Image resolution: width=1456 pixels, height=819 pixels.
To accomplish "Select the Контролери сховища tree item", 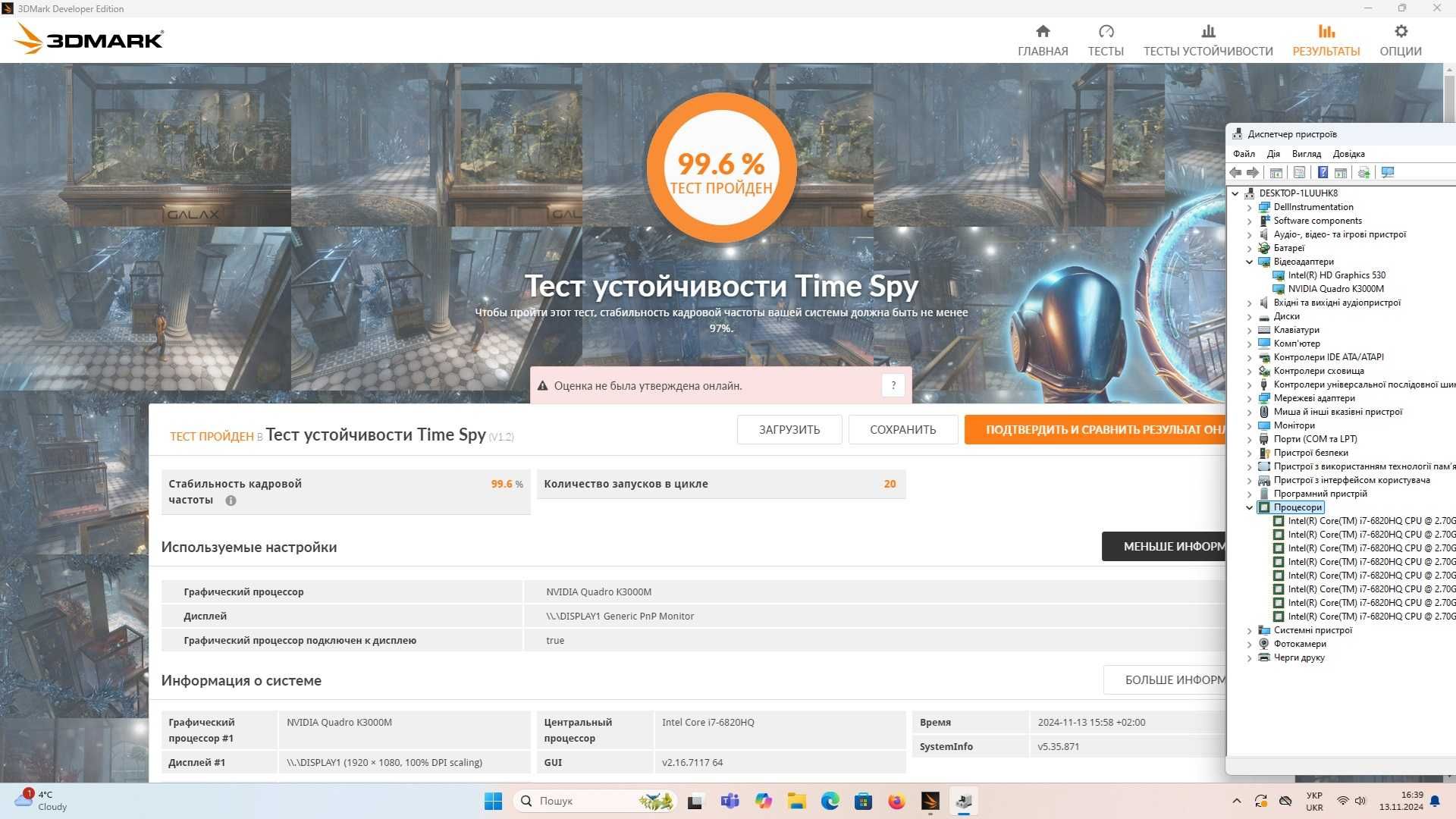I will point(1319,371).
